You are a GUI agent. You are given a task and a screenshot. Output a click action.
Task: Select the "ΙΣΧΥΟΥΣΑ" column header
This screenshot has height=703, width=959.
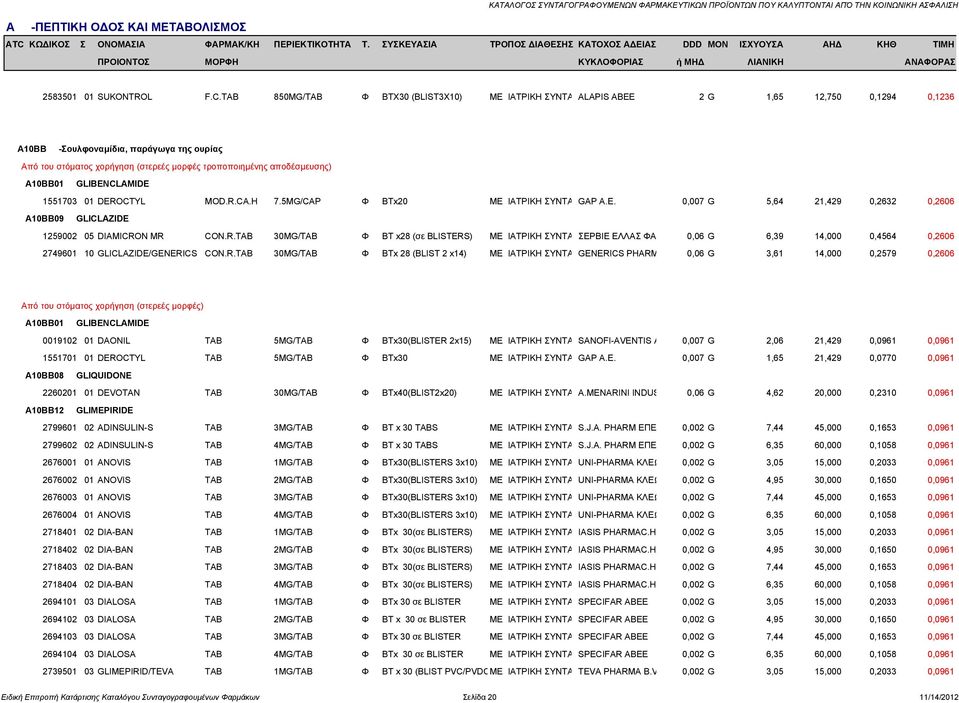pyautogui.click(x=761, y=45)
